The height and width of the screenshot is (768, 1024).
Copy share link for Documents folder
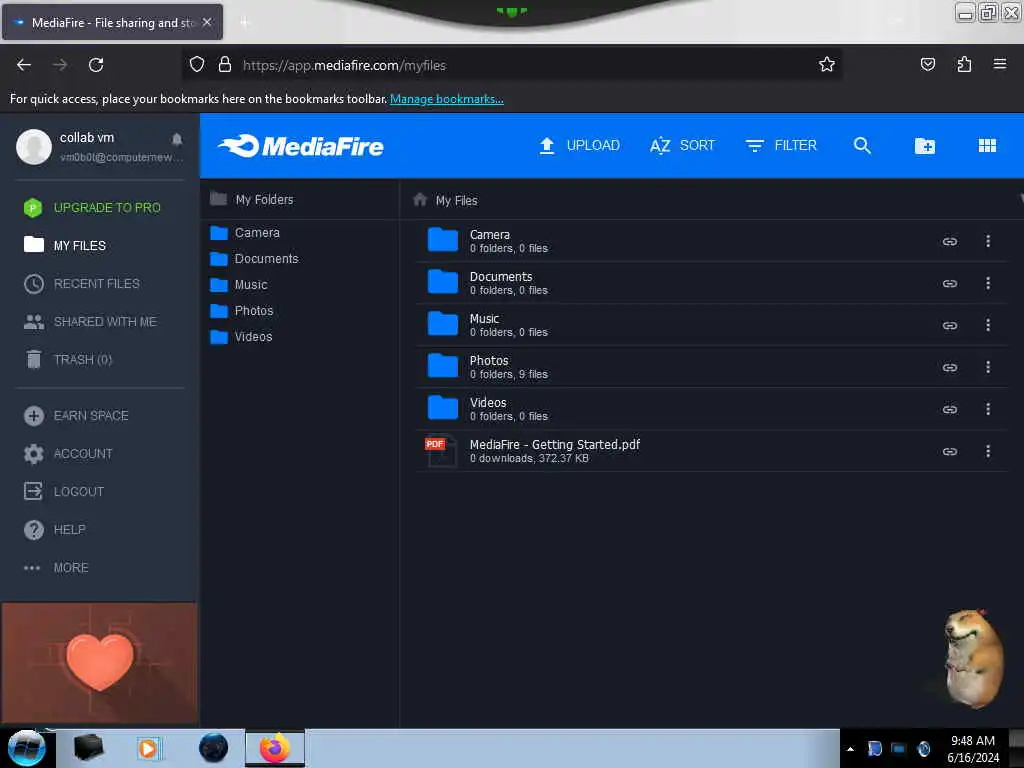click(950, 283)
